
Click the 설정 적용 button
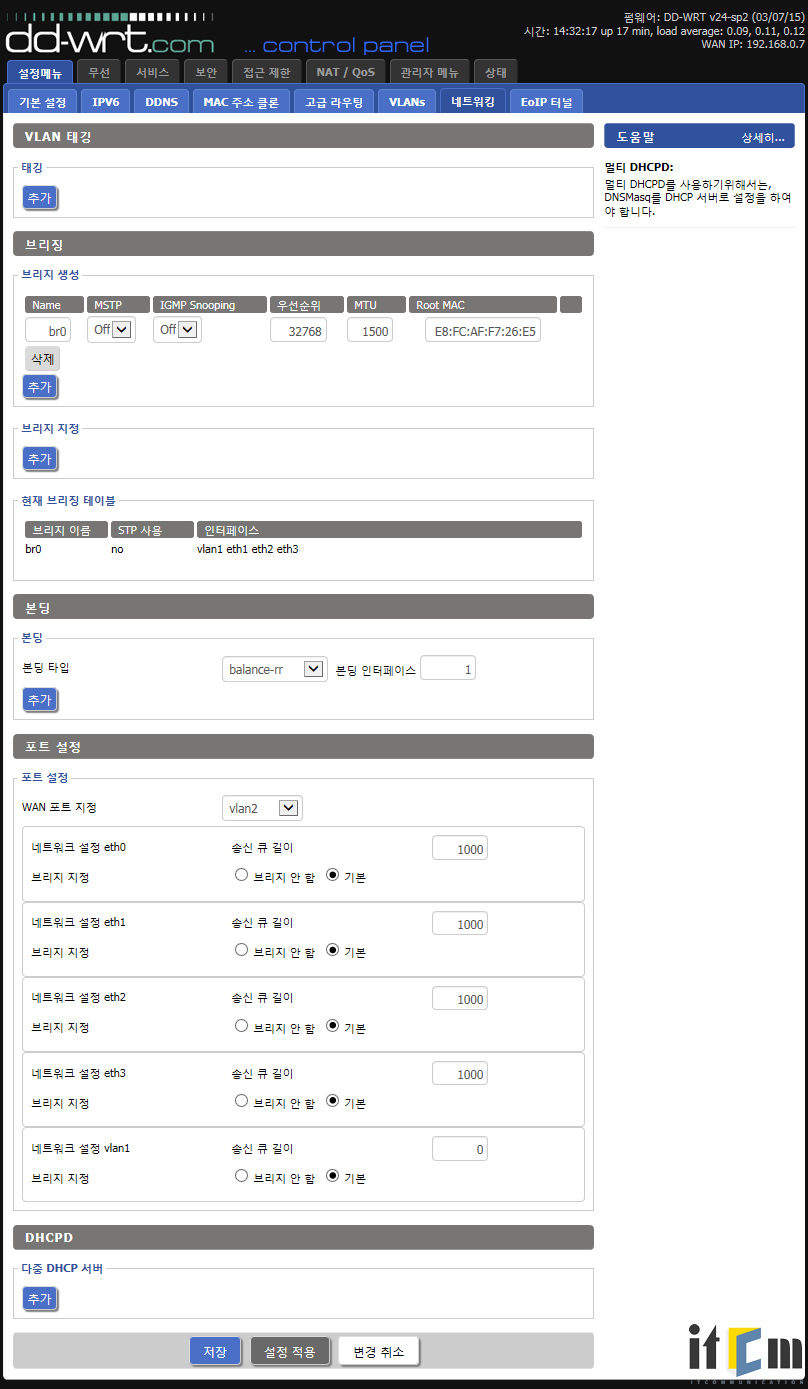(290, 1351)
